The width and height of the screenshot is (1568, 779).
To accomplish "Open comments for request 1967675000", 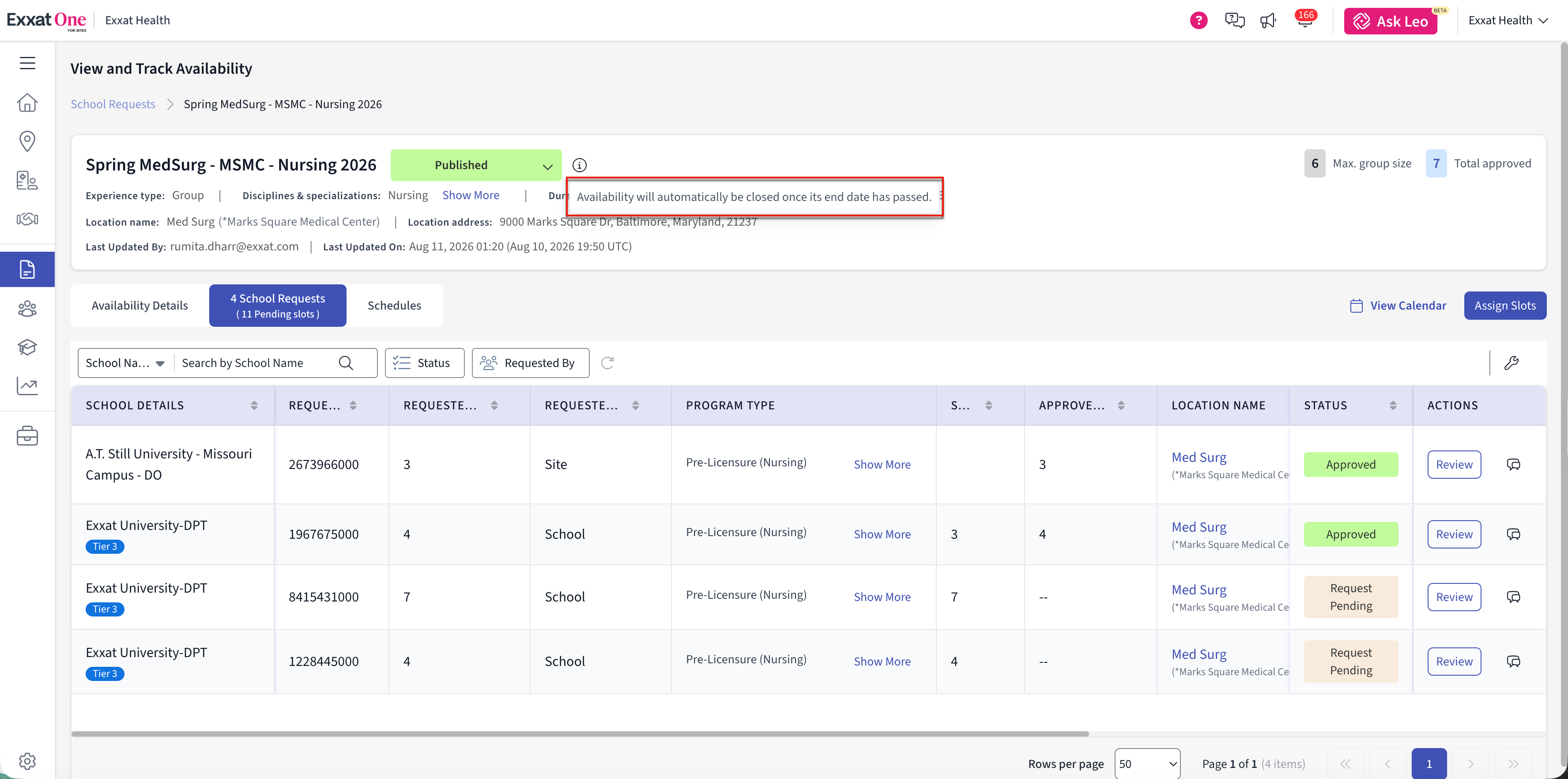I will (1514, 534).
